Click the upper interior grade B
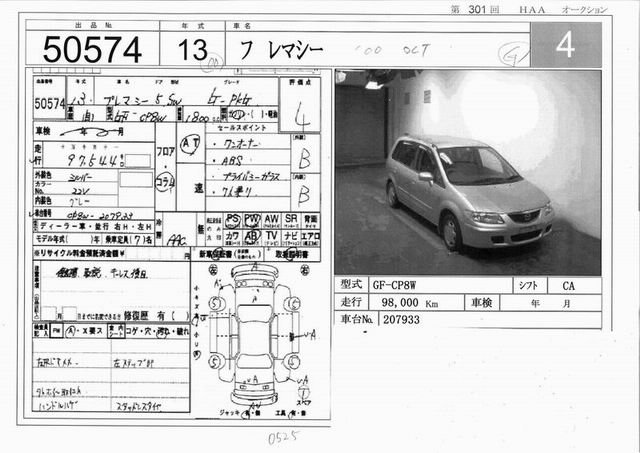640x453 pixels. tap(304, 158)
